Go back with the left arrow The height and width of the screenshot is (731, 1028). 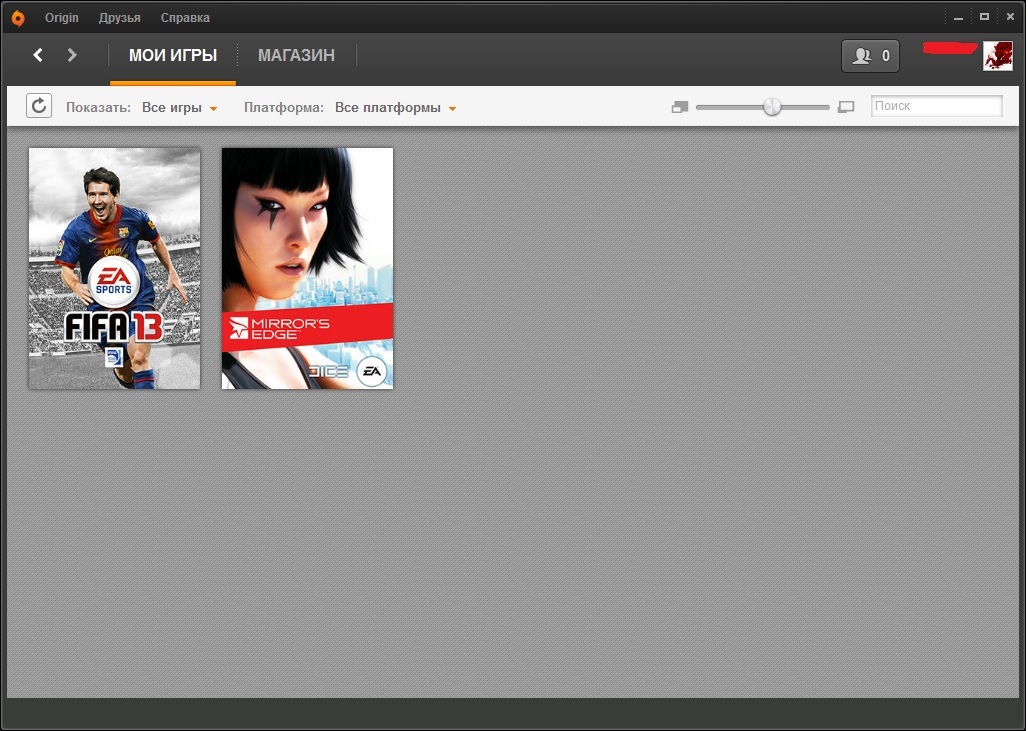38,55
